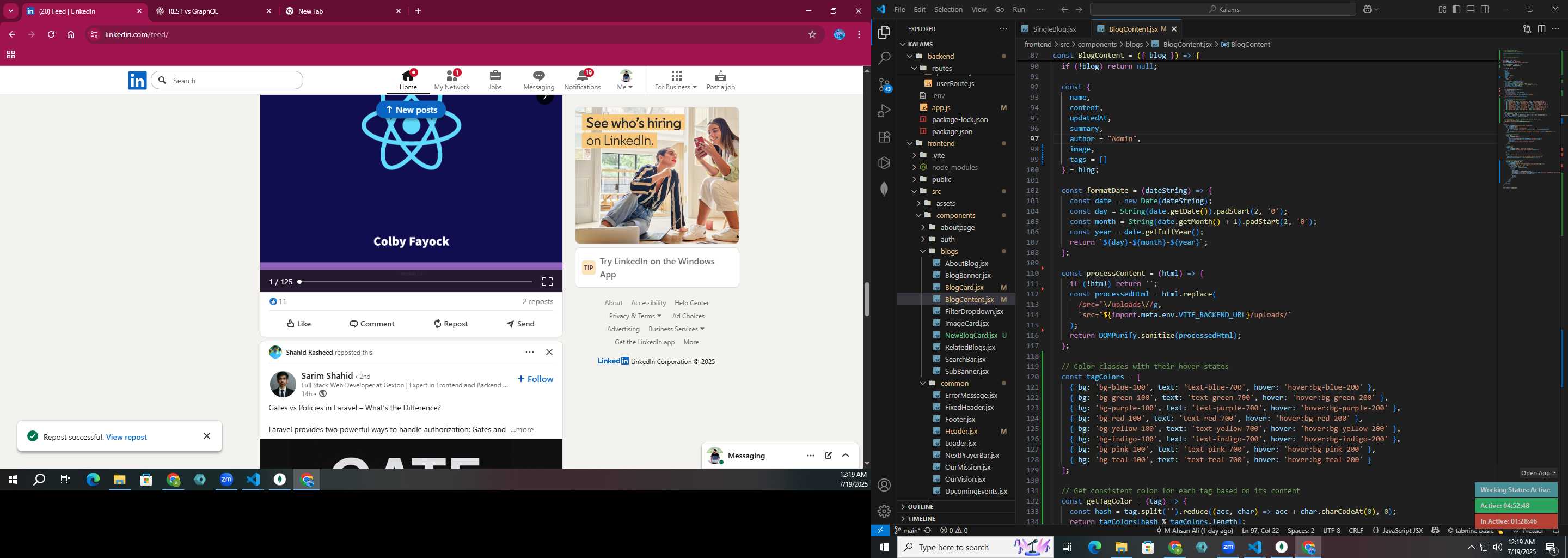Viewport: 1568px width, 558px height.
Task: Collapse the blogs folder
Action: coord(949,251)
